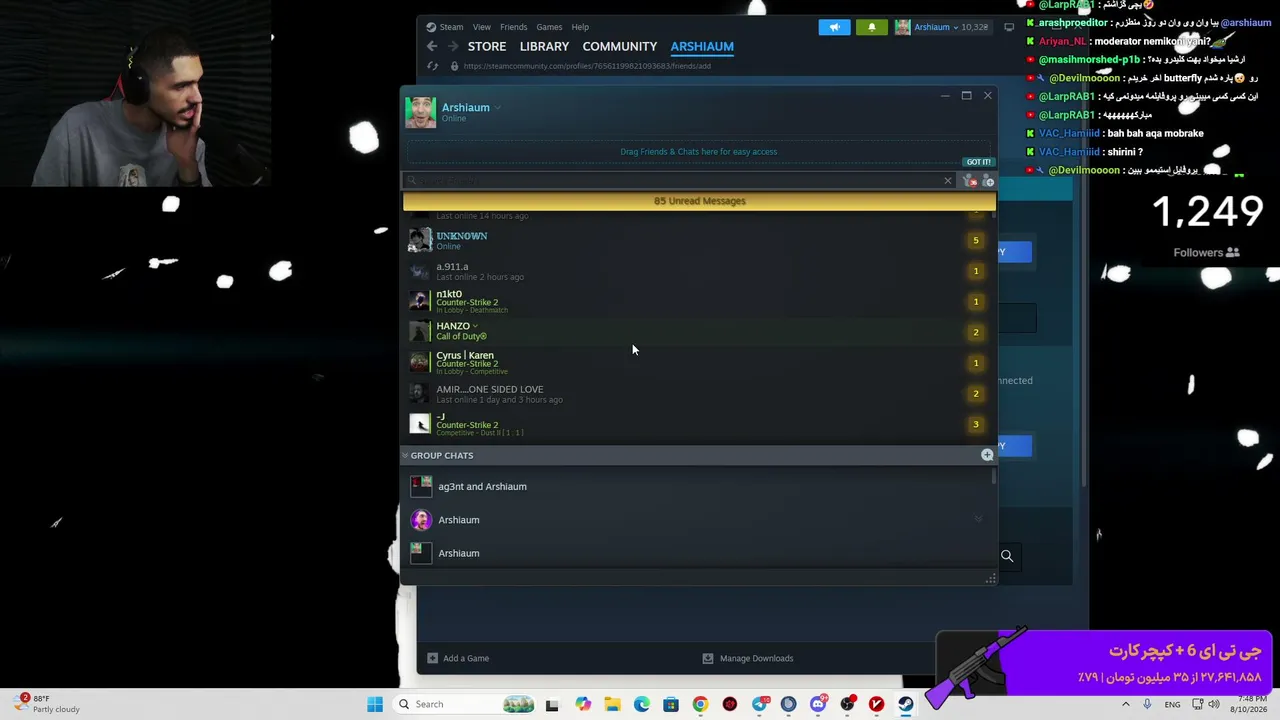Click the friends list resize grip
This screenshot has width=1280, height=720.
tap(990, 578)
